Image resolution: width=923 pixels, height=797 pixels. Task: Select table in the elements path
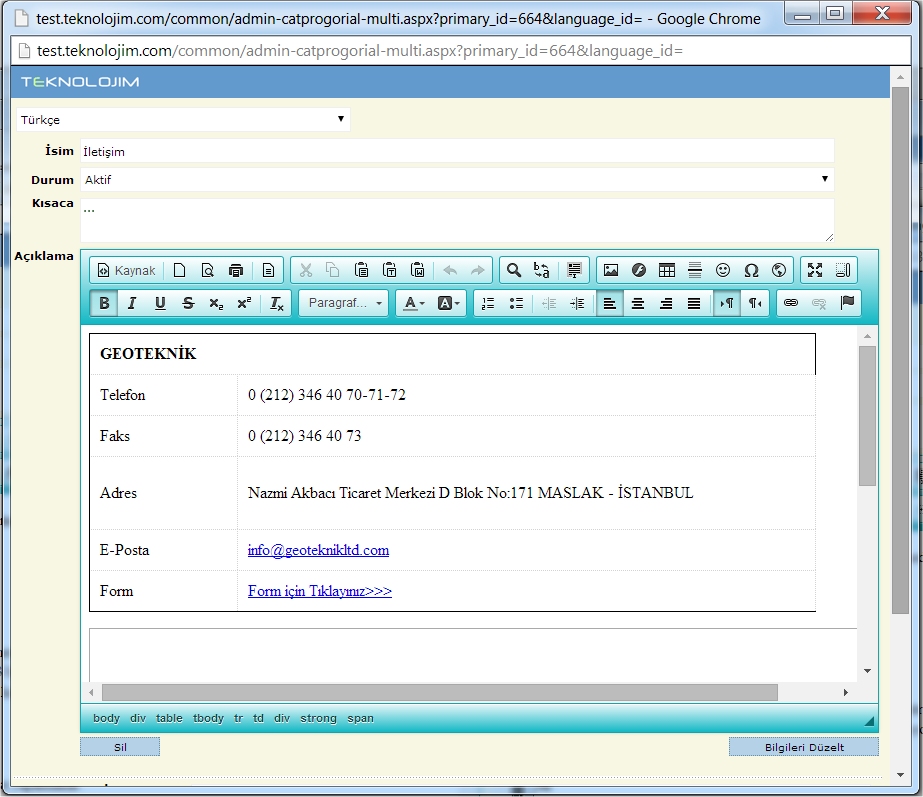pyautogui.click(x=169, y=718)
